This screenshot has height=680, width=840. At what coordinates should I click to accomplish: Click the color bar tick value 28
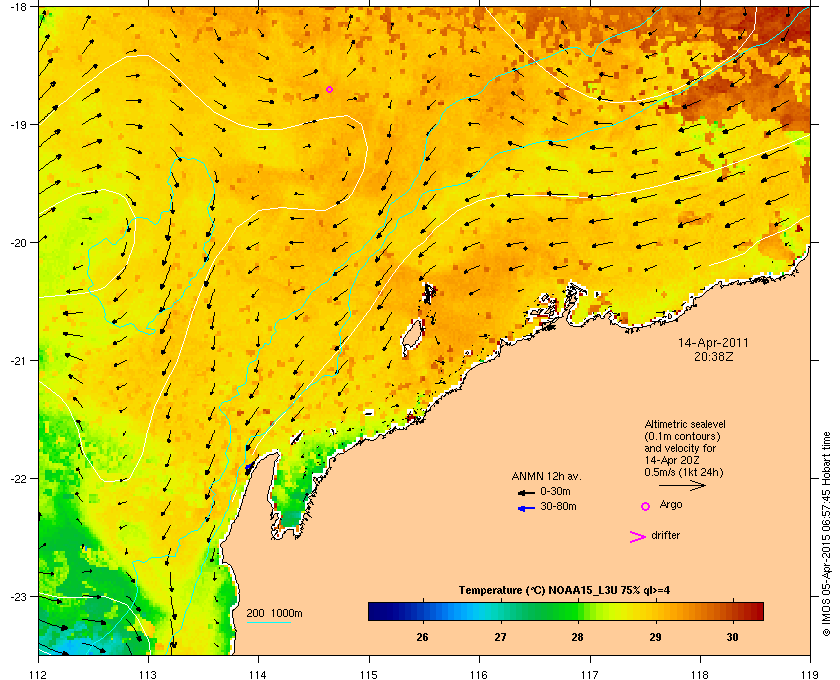[577, 637]
